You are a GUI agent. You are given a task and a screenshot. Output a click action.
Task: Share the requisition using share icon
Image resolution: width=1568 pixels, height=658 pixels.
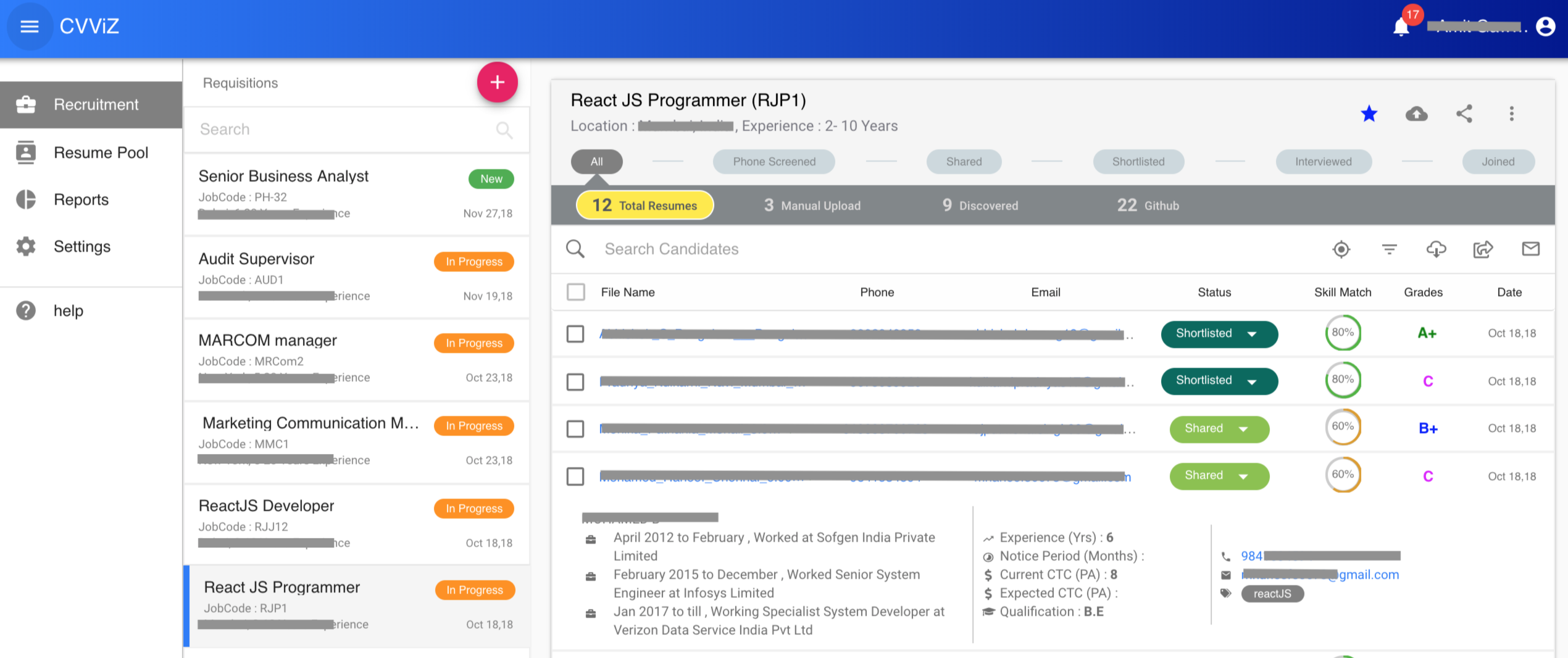click(1464, 114)
